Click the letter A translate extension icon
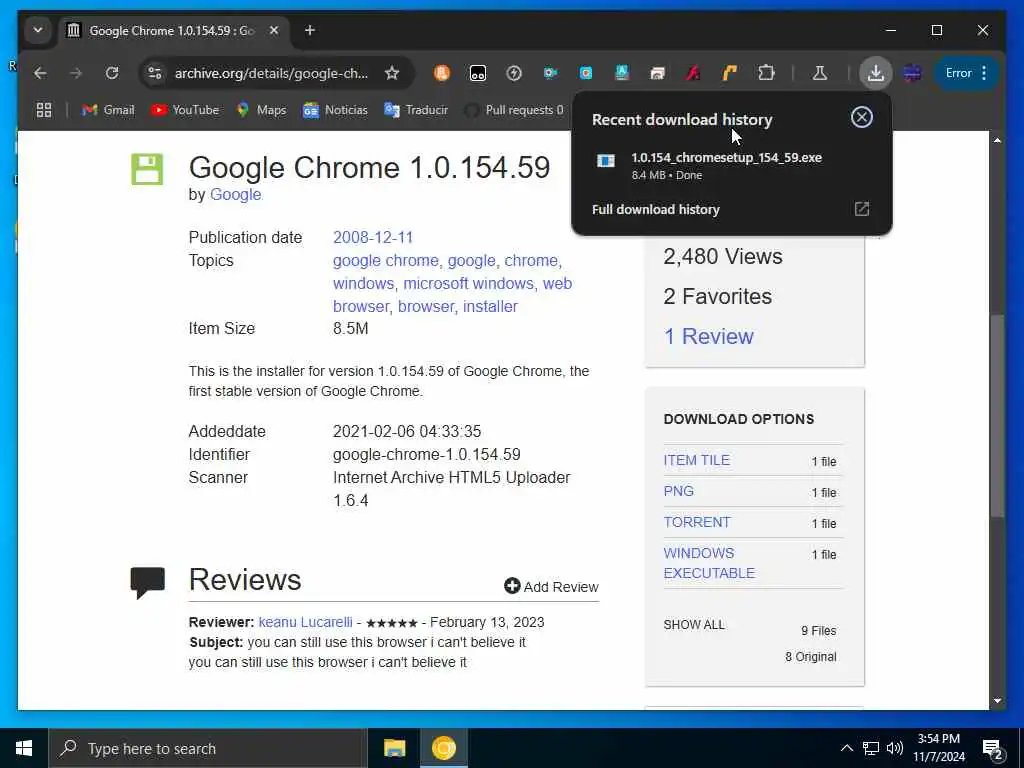The image size is (1024, 768). click(622, 73)
